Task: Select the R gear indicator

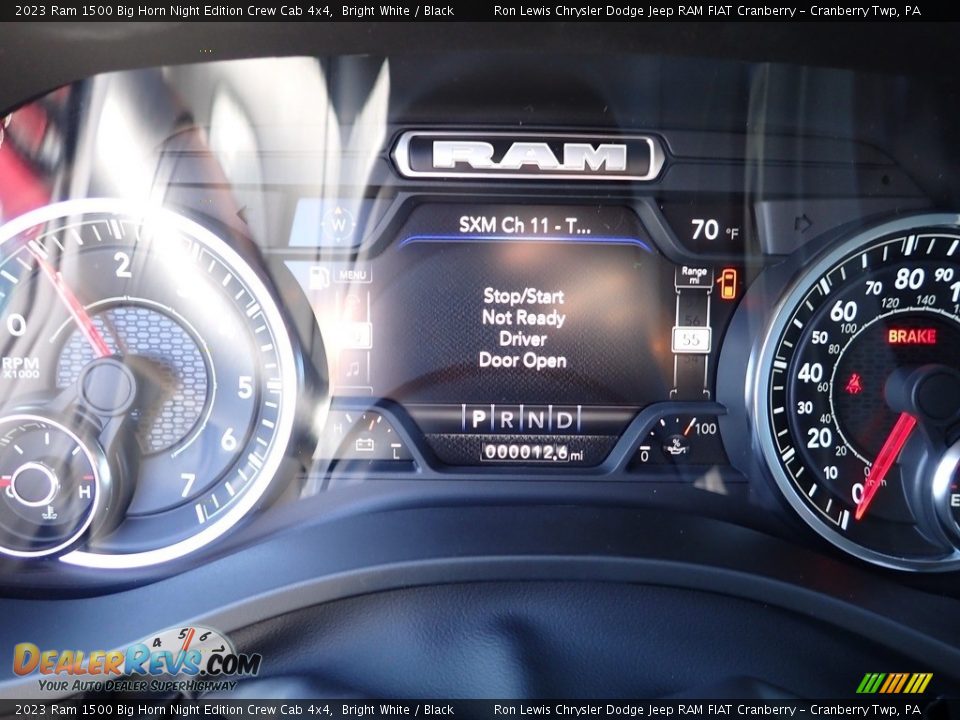Action: tap(507, 419)
